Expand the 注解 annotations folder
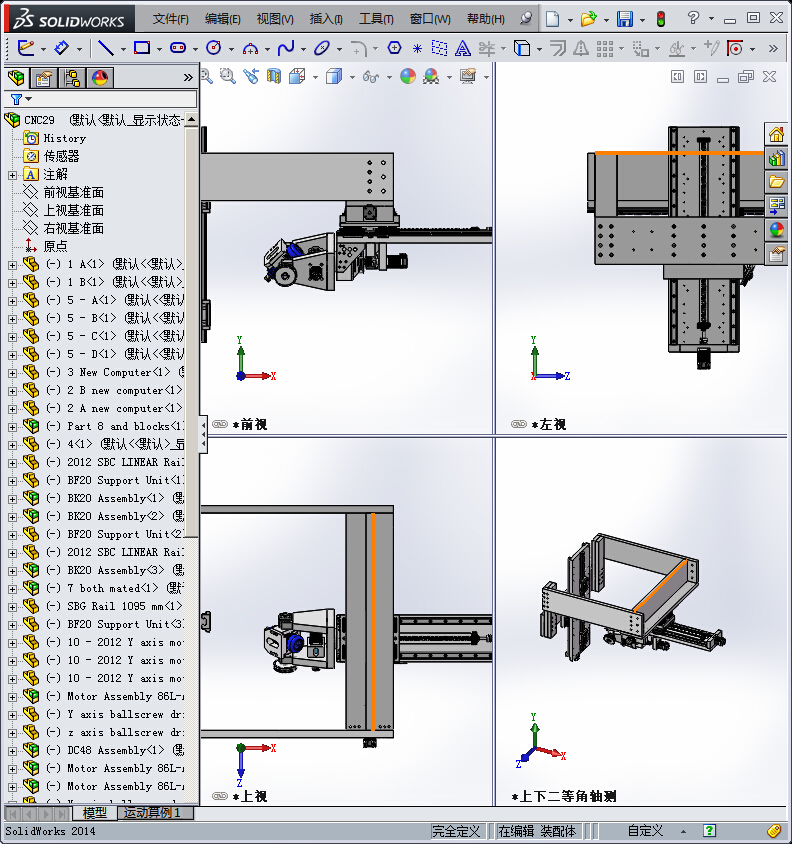Screen dimensions: 792x844 point(12,175)
